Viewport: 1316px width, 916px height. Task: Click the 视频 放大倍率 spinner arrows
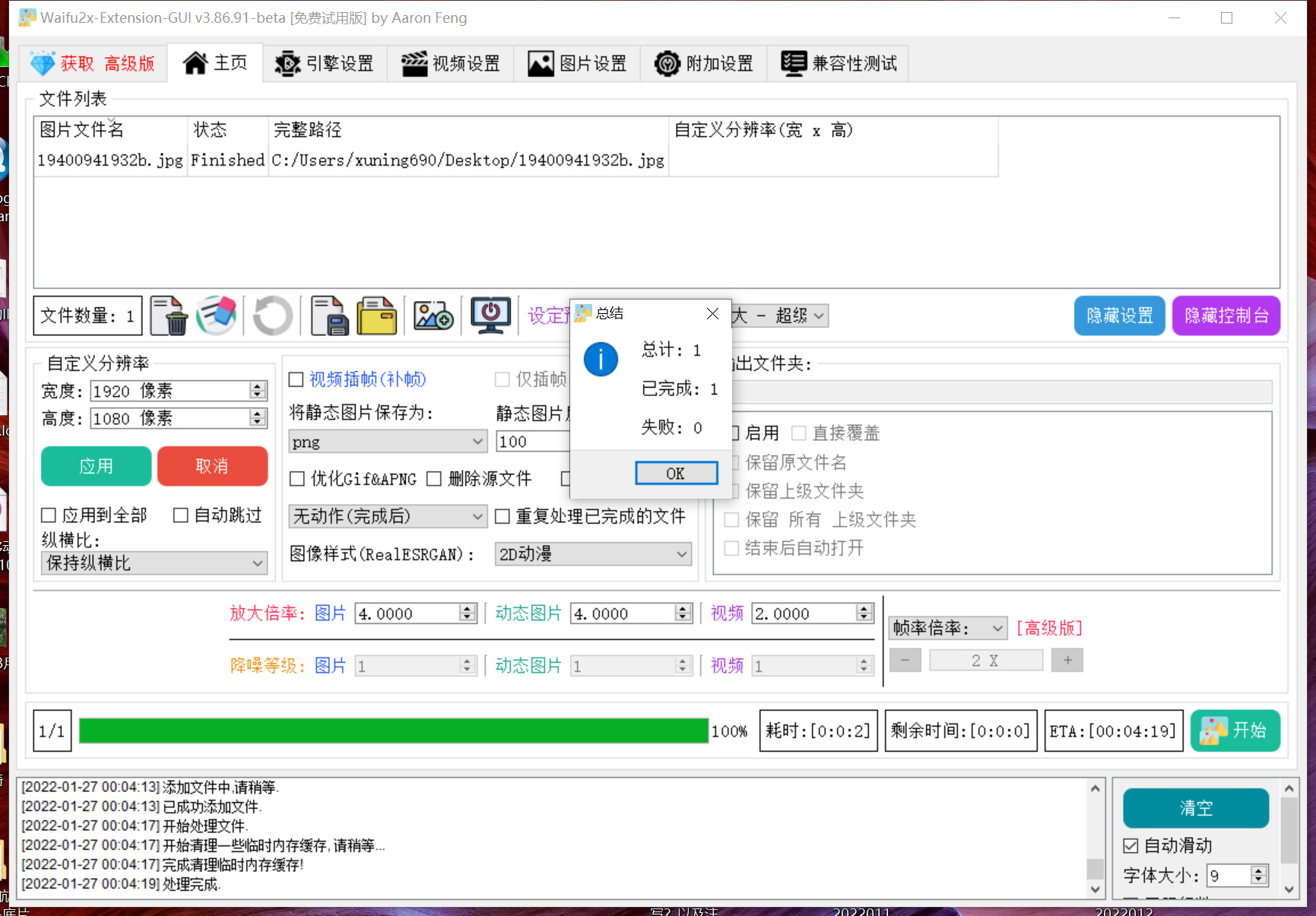pos(864,613)
